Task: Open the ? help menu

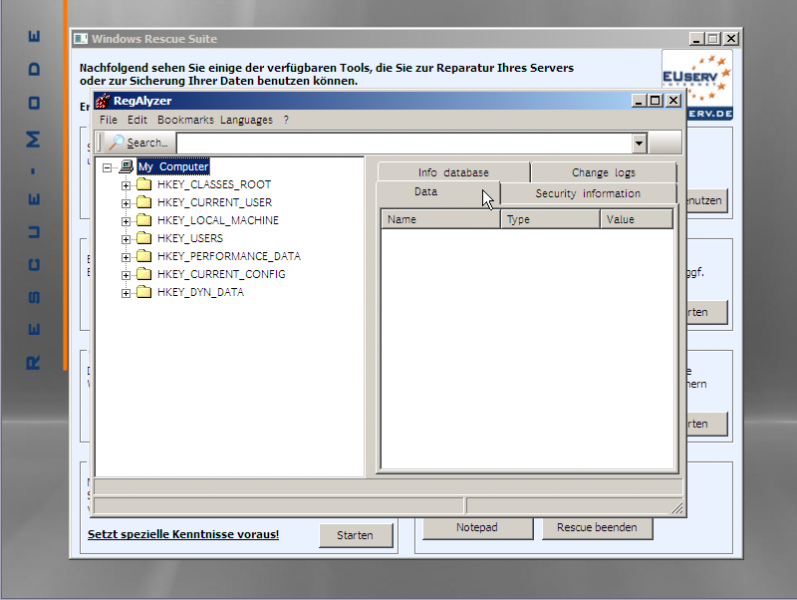Action: [x=286, y=120]
